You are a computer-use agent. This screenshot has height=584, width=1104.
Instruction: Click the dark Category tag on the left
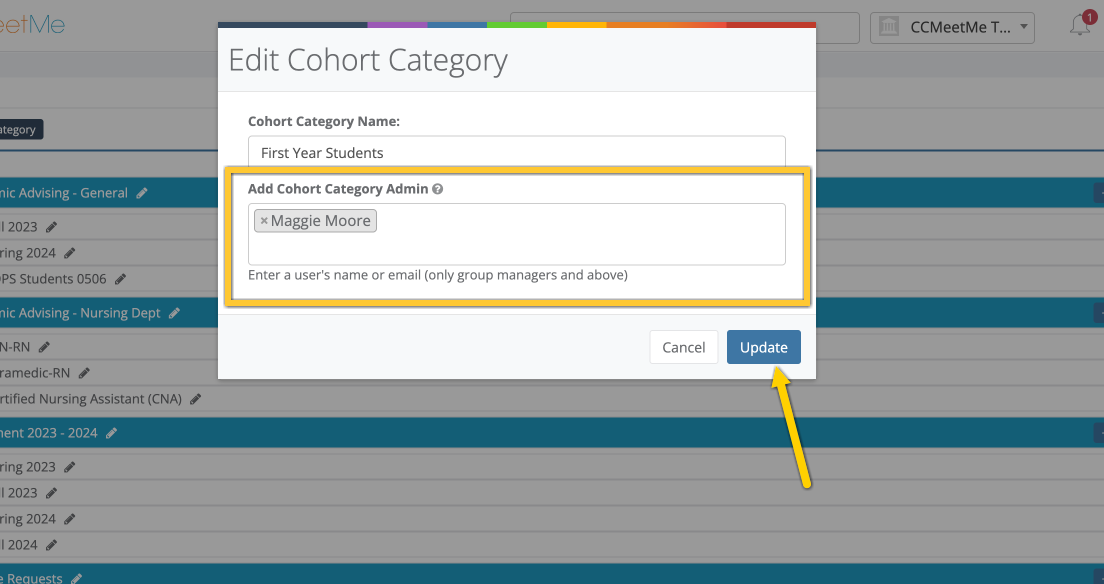[x=20, y=129]
